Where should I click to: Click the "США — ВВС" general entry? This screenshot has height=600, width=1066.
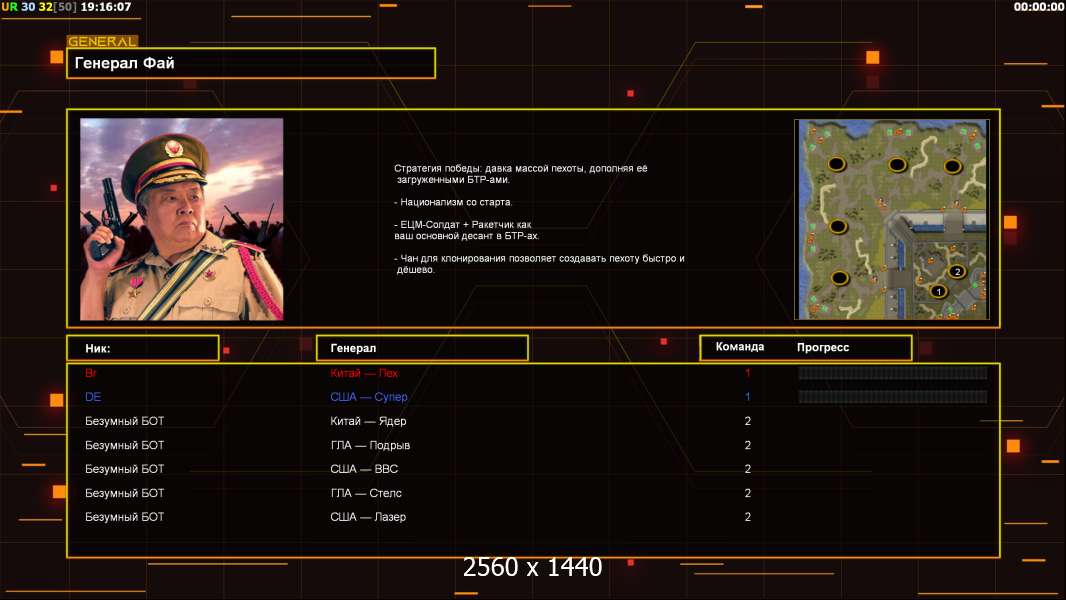click(x=364, y=469)
